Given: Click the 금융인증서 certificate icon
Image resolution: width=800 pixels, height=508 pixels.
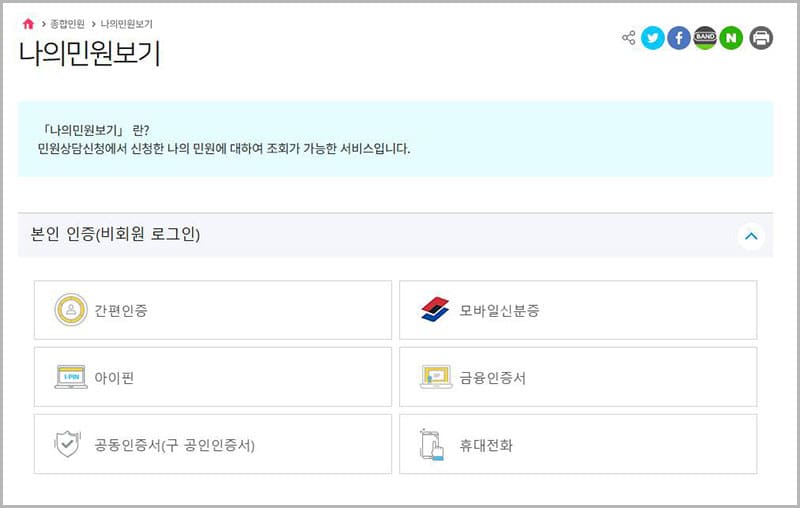Looking at the screenshot, I should click(436, 377).
